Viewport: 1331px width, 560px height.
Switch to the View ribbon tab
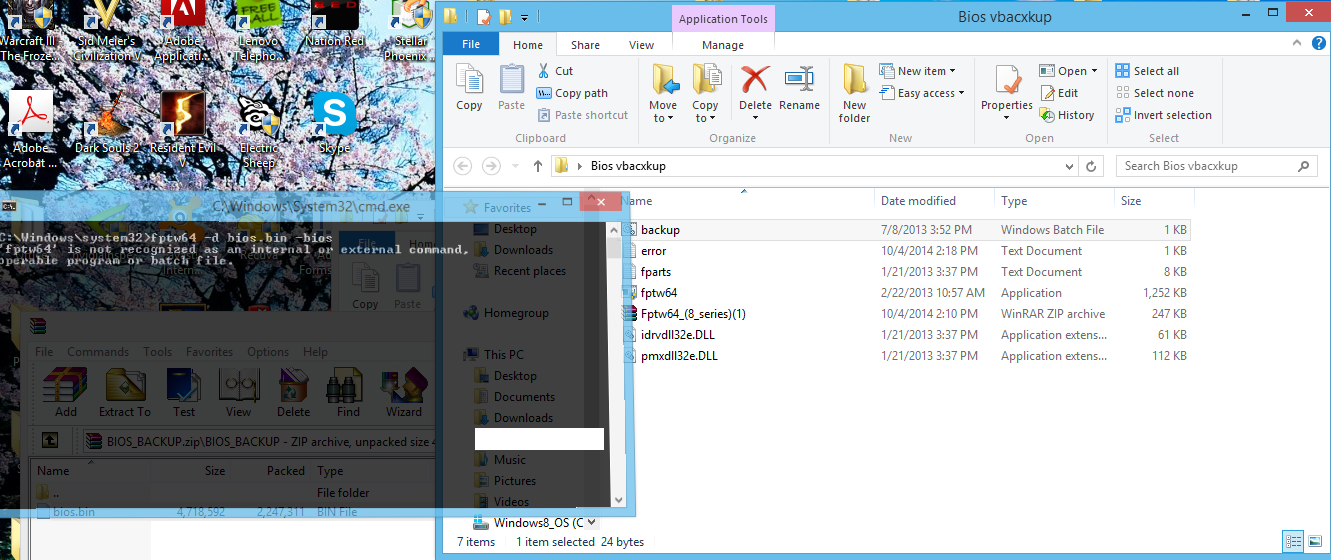(642, 45)
